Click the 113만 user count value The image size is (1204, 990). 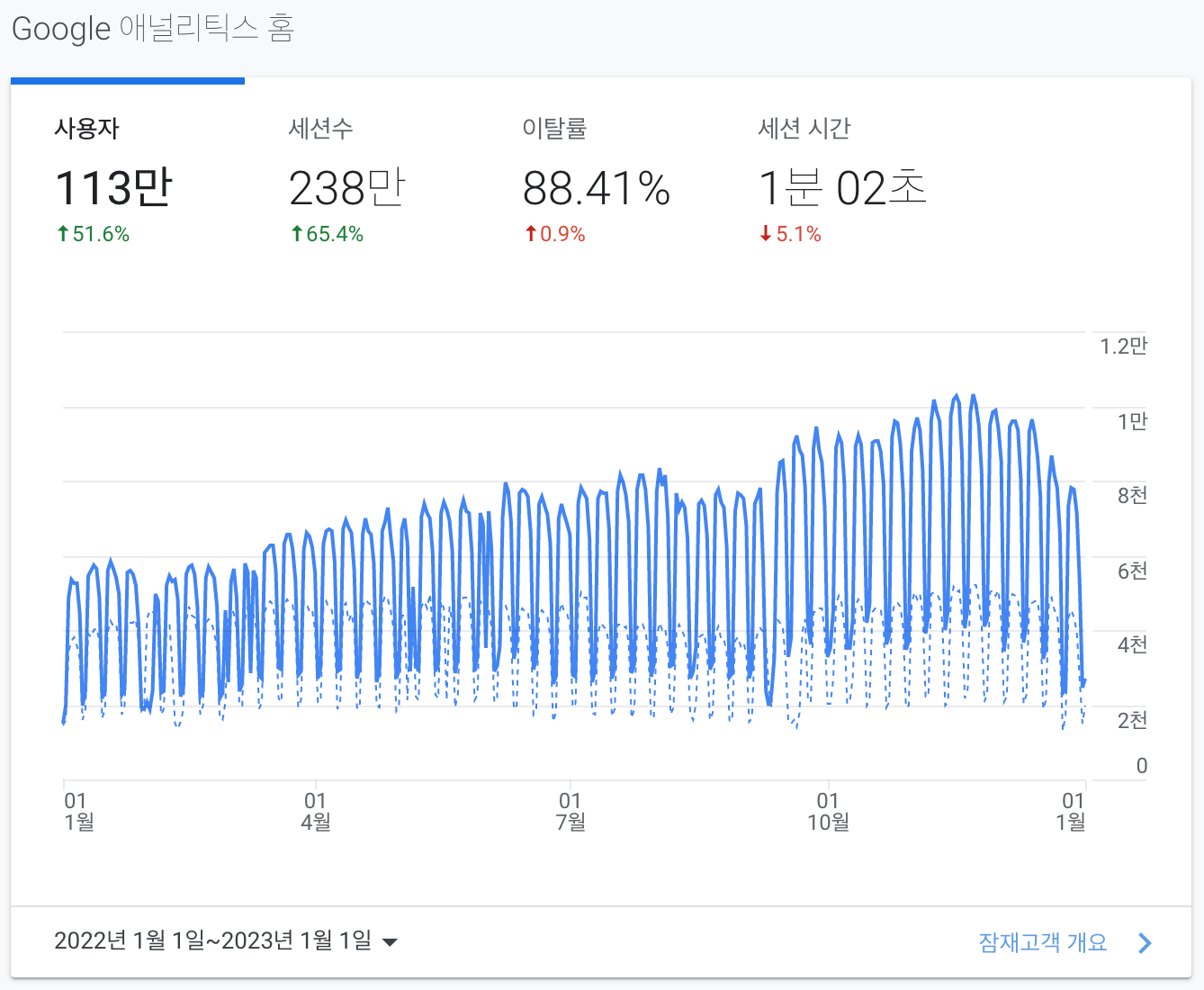(113, 187)
